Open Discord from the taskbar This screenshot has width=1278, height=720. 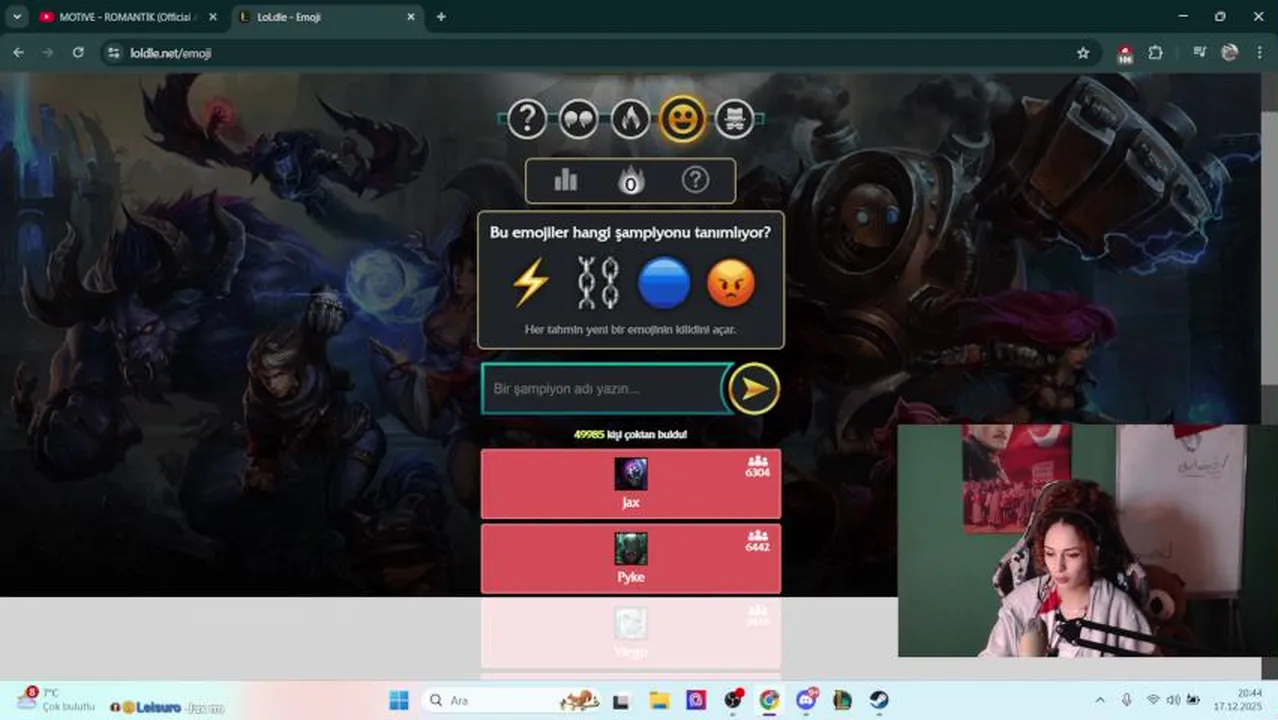806,700
